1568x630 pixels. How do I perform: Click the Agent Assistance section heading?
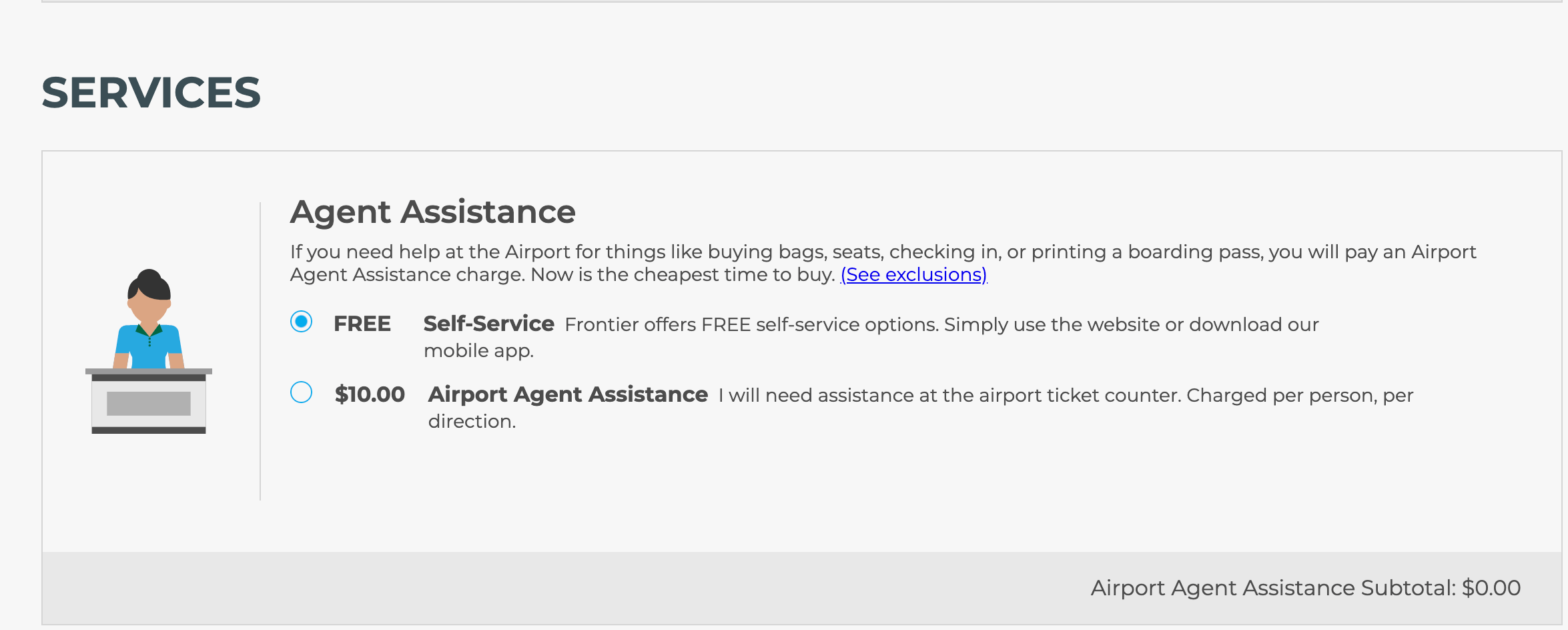pyautogui.click(x=432, y=212)
